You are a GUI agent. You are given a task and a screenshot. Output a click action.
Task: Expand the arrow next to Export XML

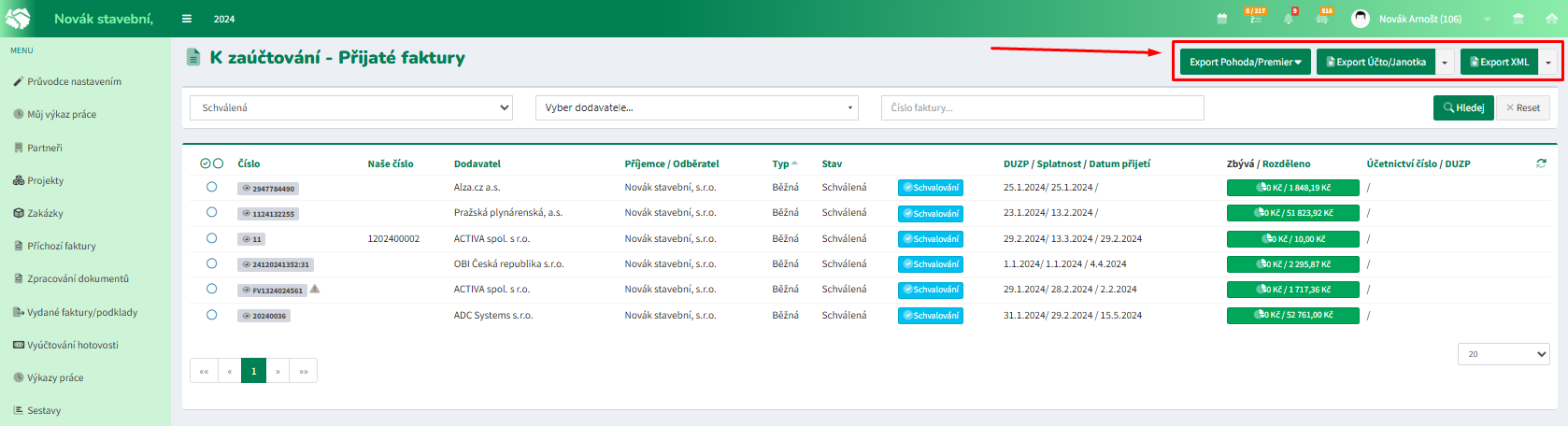tap(1548, 63)
